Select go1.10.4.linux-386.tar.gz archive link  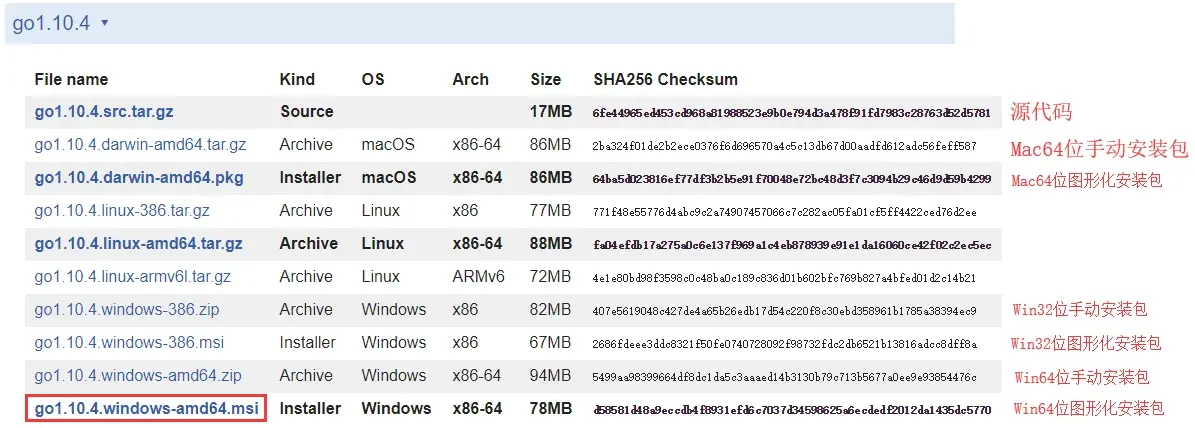[x=122, y=210]
